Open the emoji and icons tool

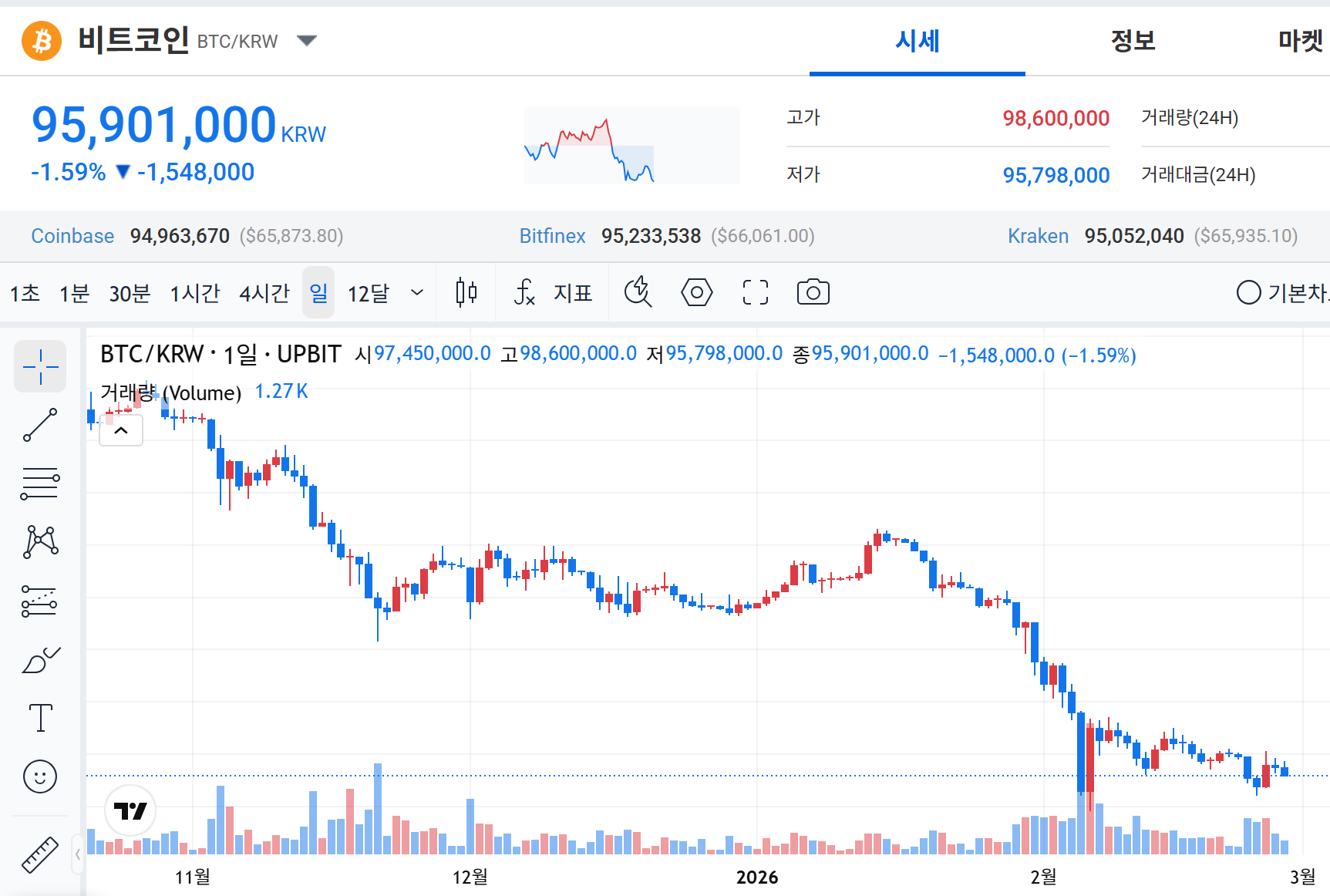[40, 776]
